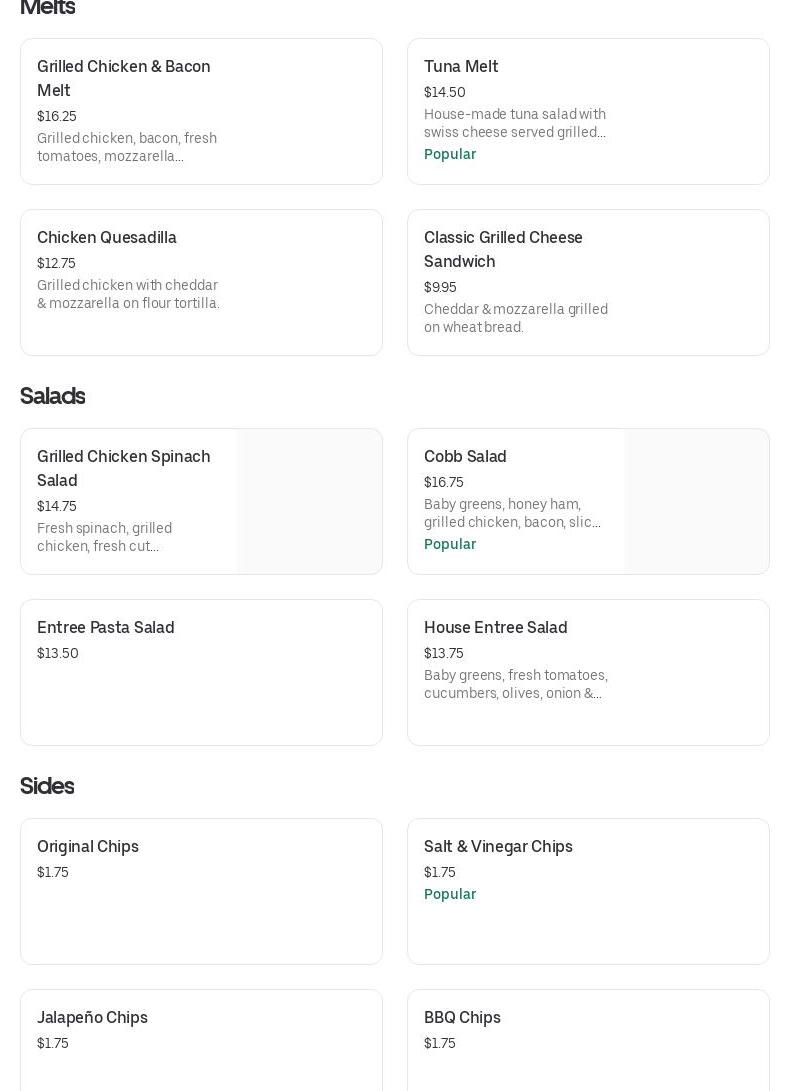Choose Classic Grilled Cheese Sandwich
Viewport: 804px width, 1091px height.
pyautogui.click(x=503, y=249)
